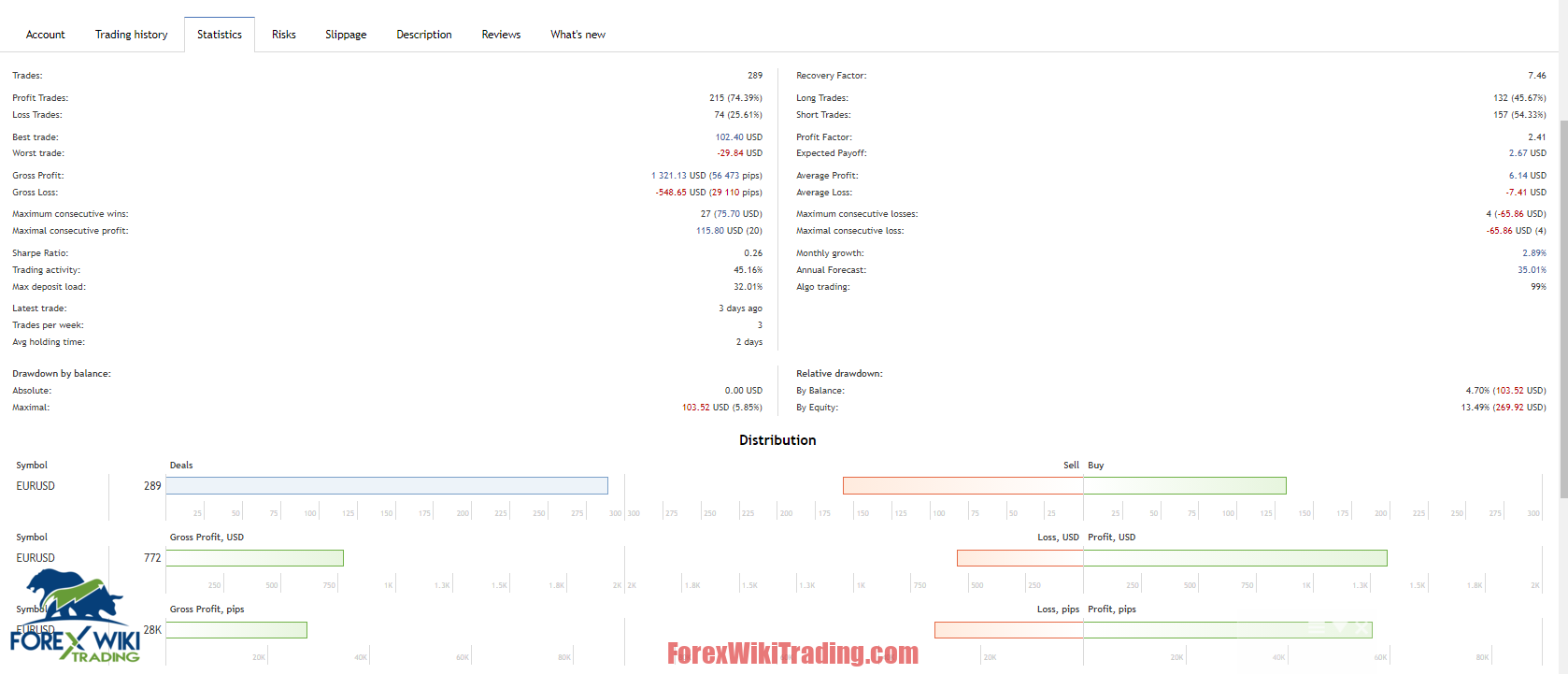The image size is (1568, 674).
Task: Click Annual Forecast value 35.01%
Action: [x=1532, y=270]
